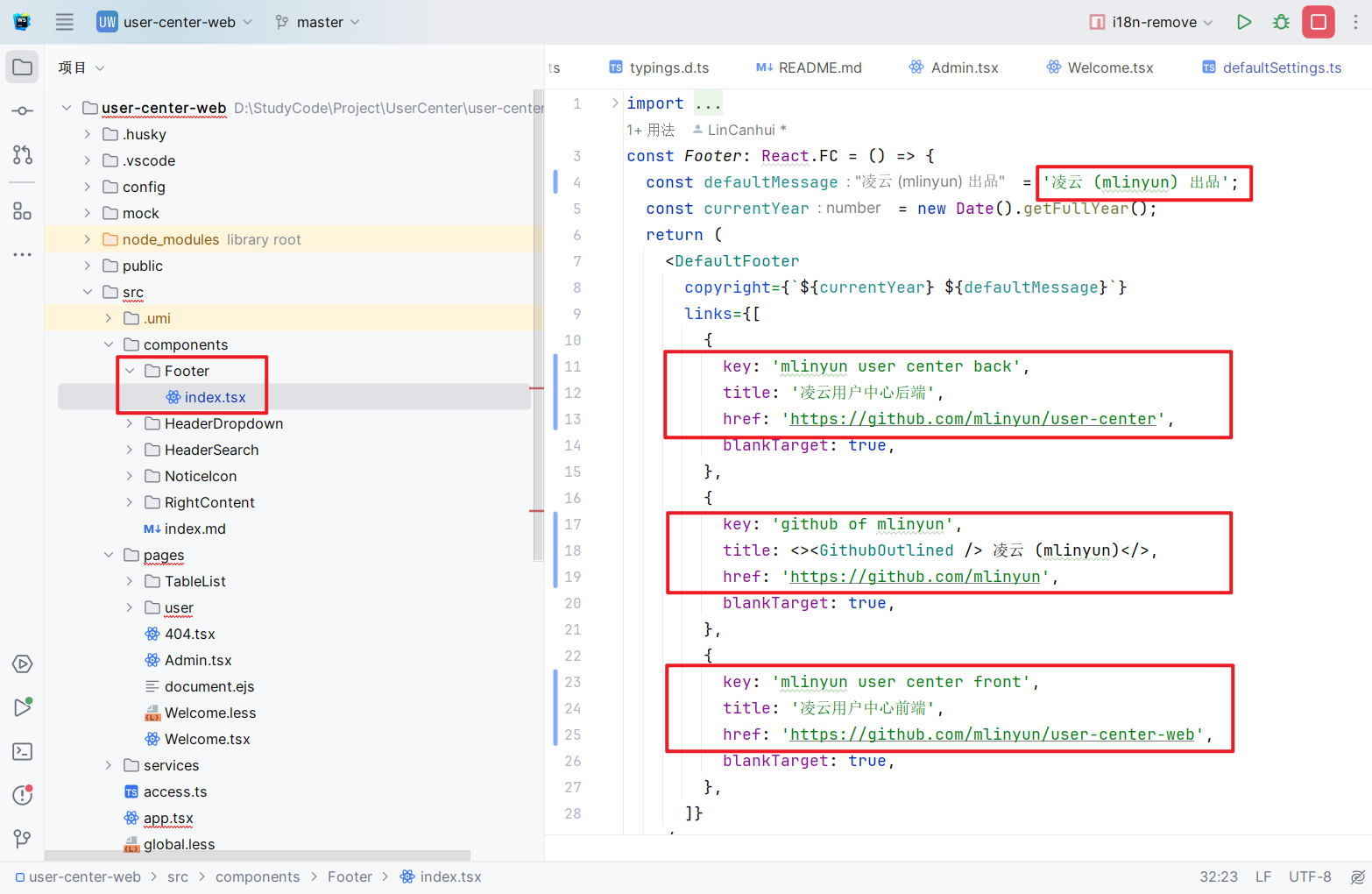Switch to the Welcome.tsx tab
This screenshot has width=1372, height=894.
pyautogui.click(x=1109, y=67)
